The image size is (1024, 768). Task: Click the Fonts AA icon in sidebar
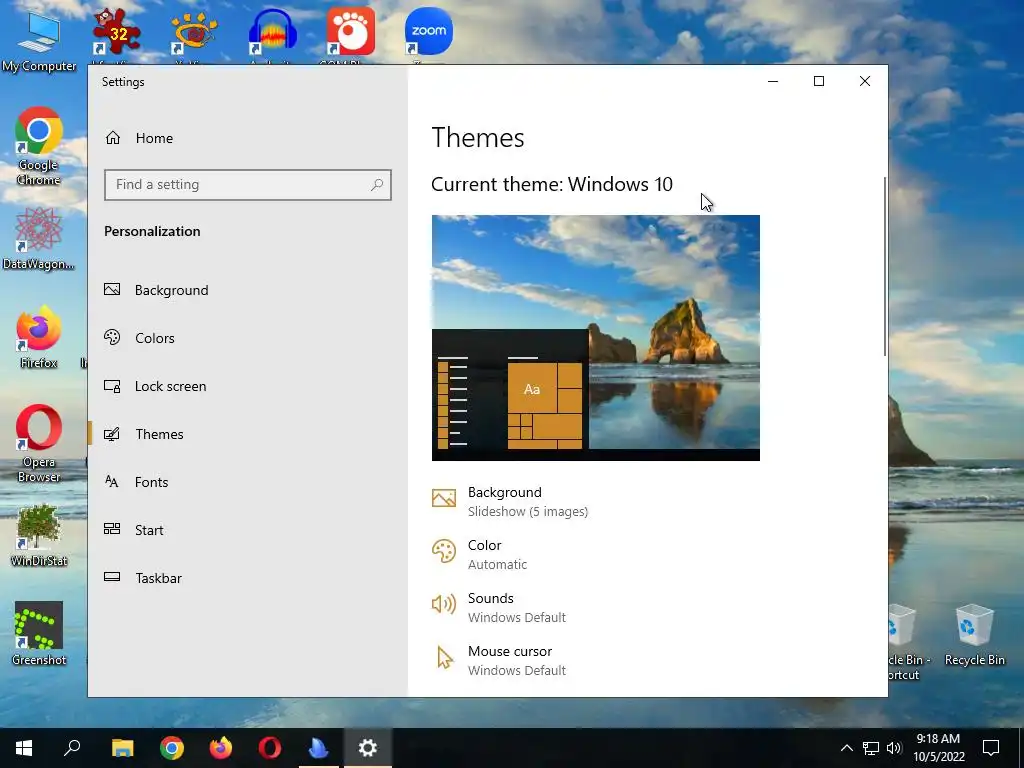click(x=112, y=481)
